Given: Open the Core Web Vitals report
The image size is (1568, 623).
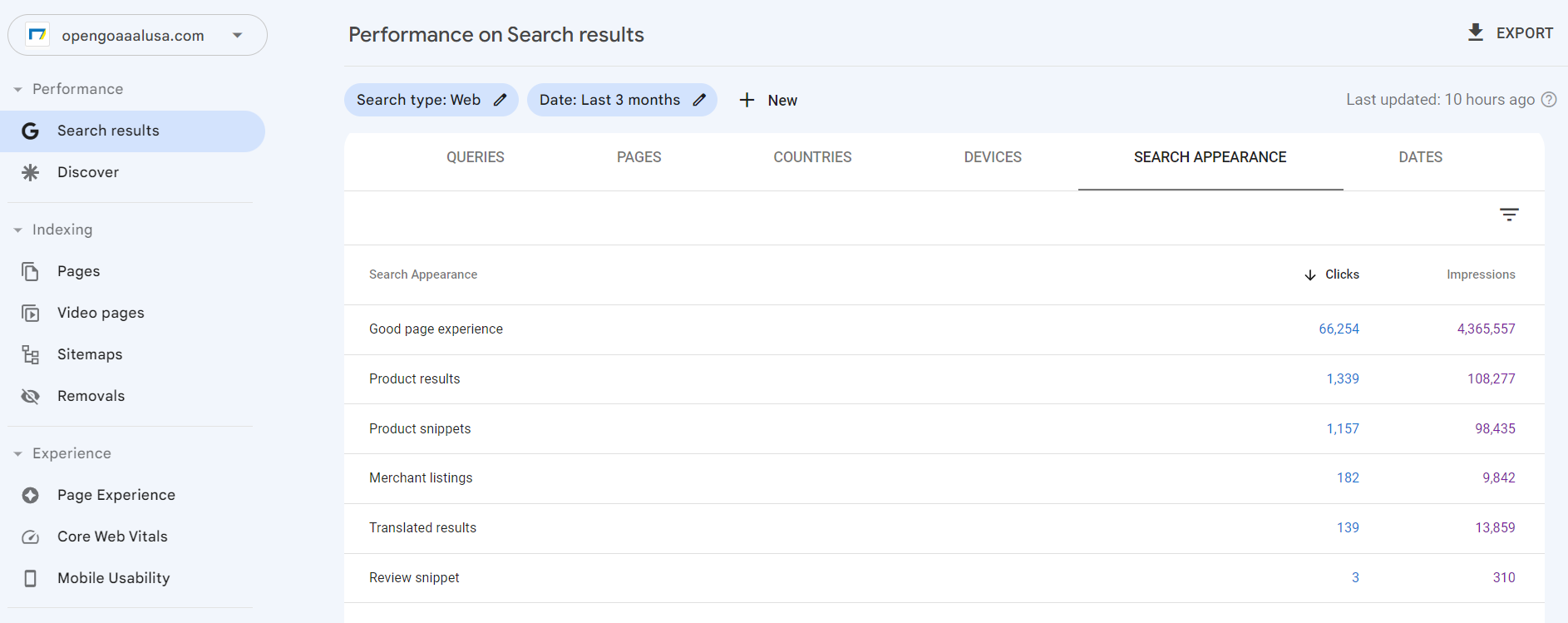Looking at the screenshot, I should [x=112, y=536].
